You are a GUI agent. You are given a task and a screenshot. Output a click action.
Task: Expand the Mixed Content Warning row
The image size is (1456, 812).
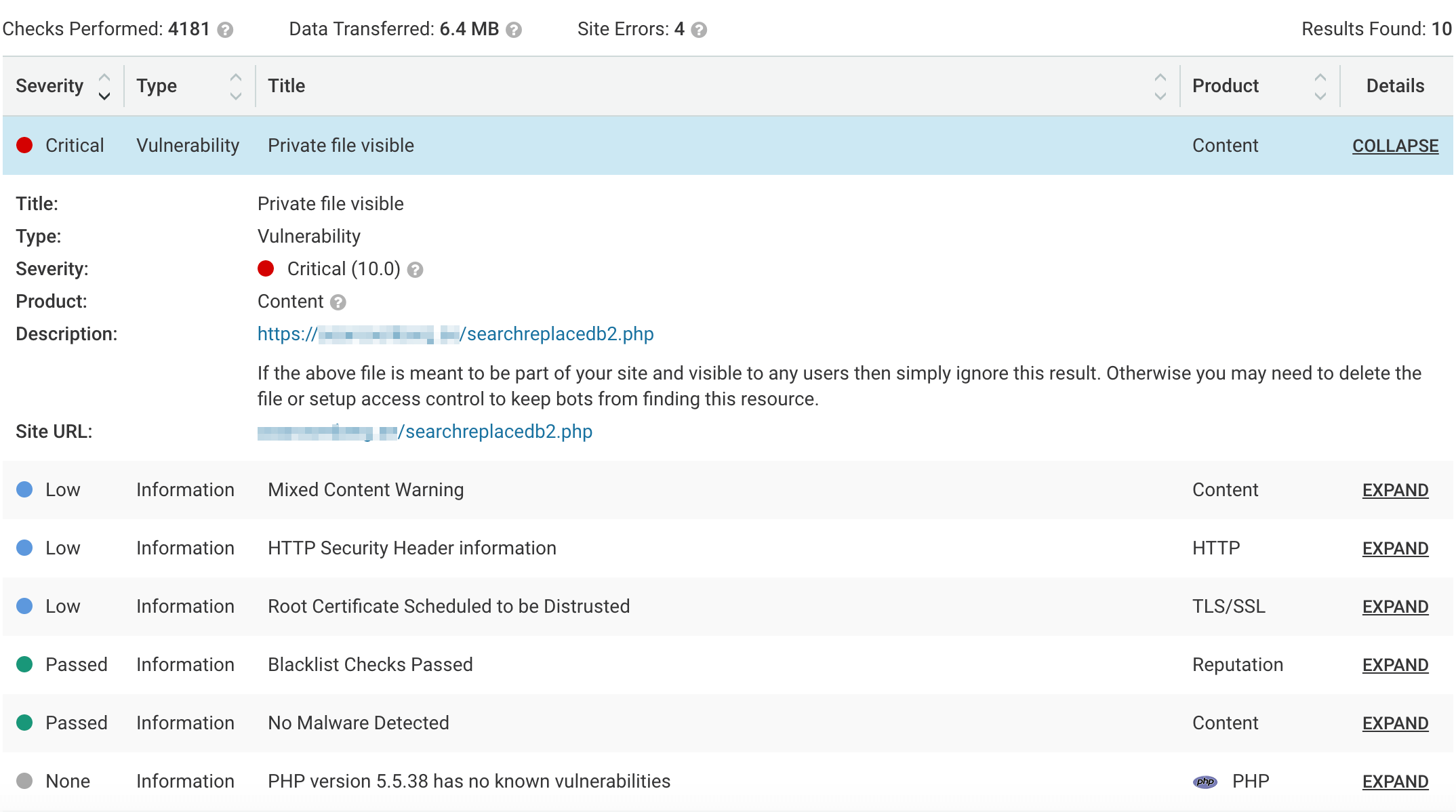point(1395,490)
